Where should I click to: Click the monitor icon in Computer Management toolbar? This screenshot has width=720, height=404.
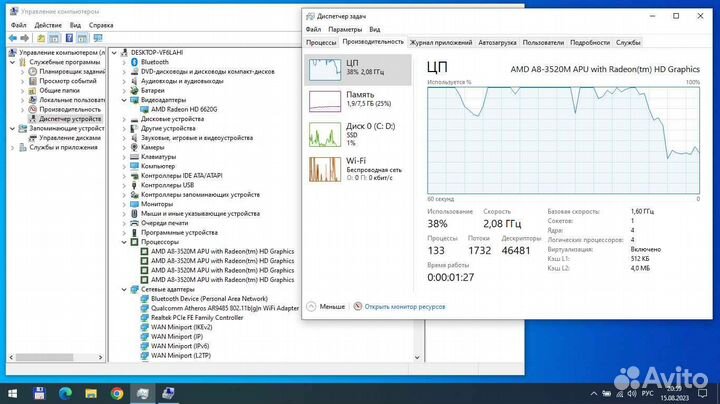pyautogui.click(x=98, y=38)
